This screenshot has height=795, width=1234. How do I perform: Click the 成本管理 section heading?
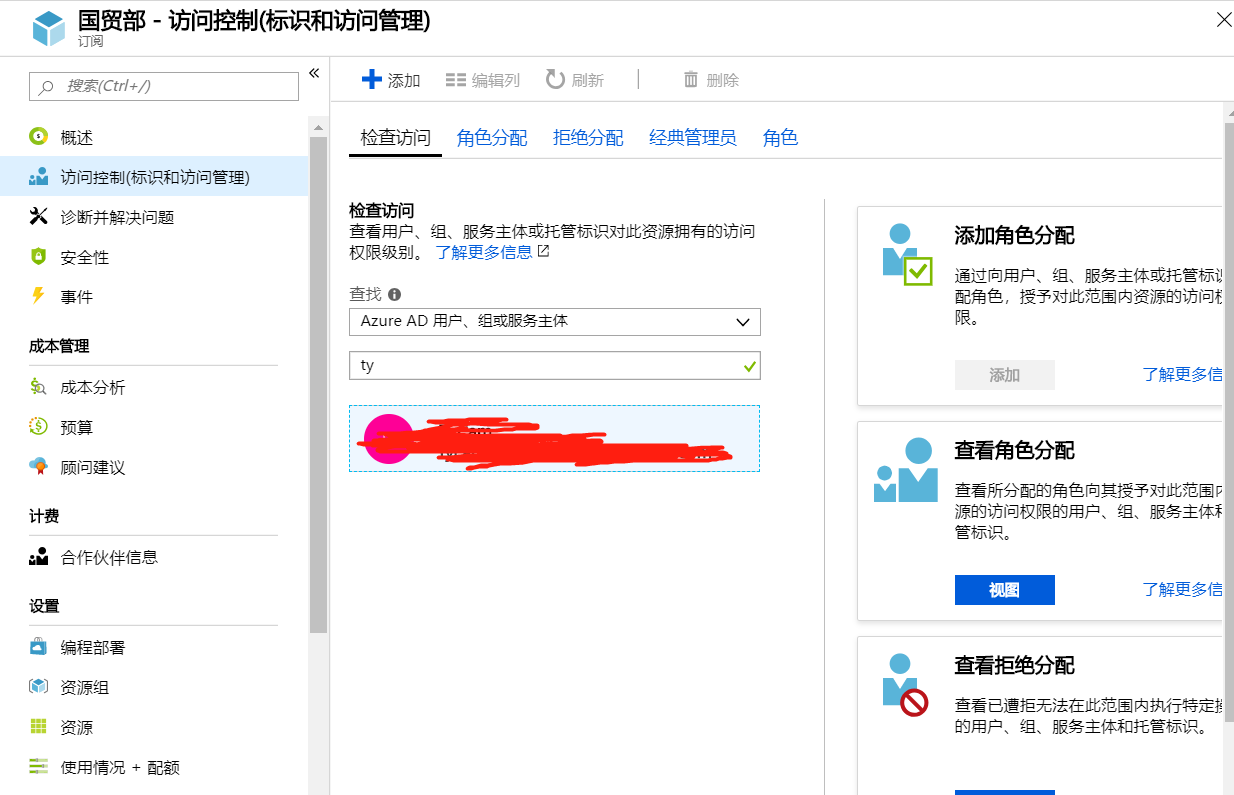click(x=59, y=346)
